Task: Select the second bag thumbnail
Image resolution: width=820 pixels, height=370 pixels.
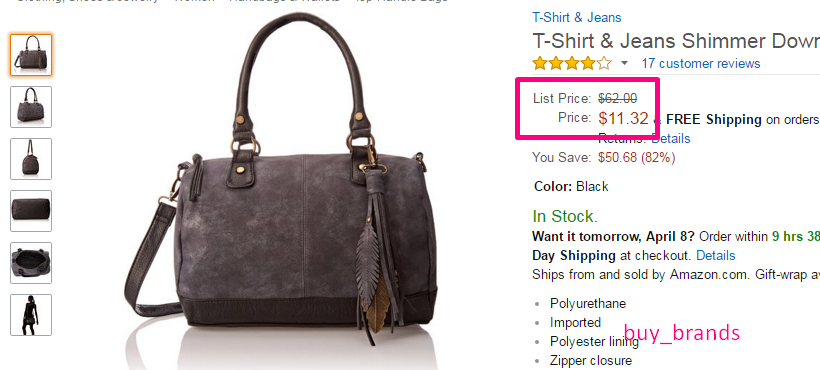Action: (x=31, y=107)
